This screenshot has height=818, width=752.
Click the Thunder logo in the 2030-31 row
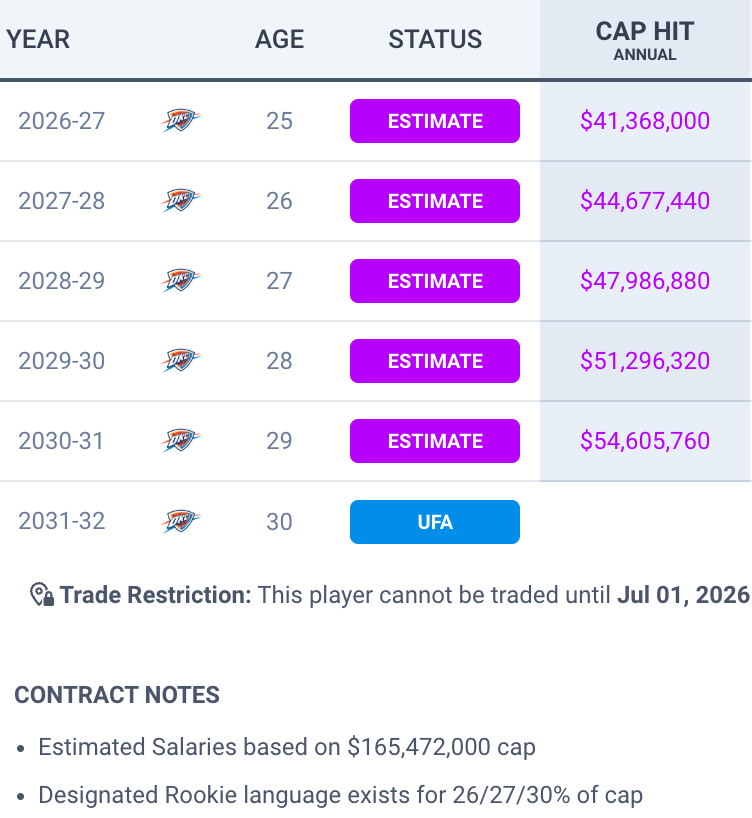(180, 441)
